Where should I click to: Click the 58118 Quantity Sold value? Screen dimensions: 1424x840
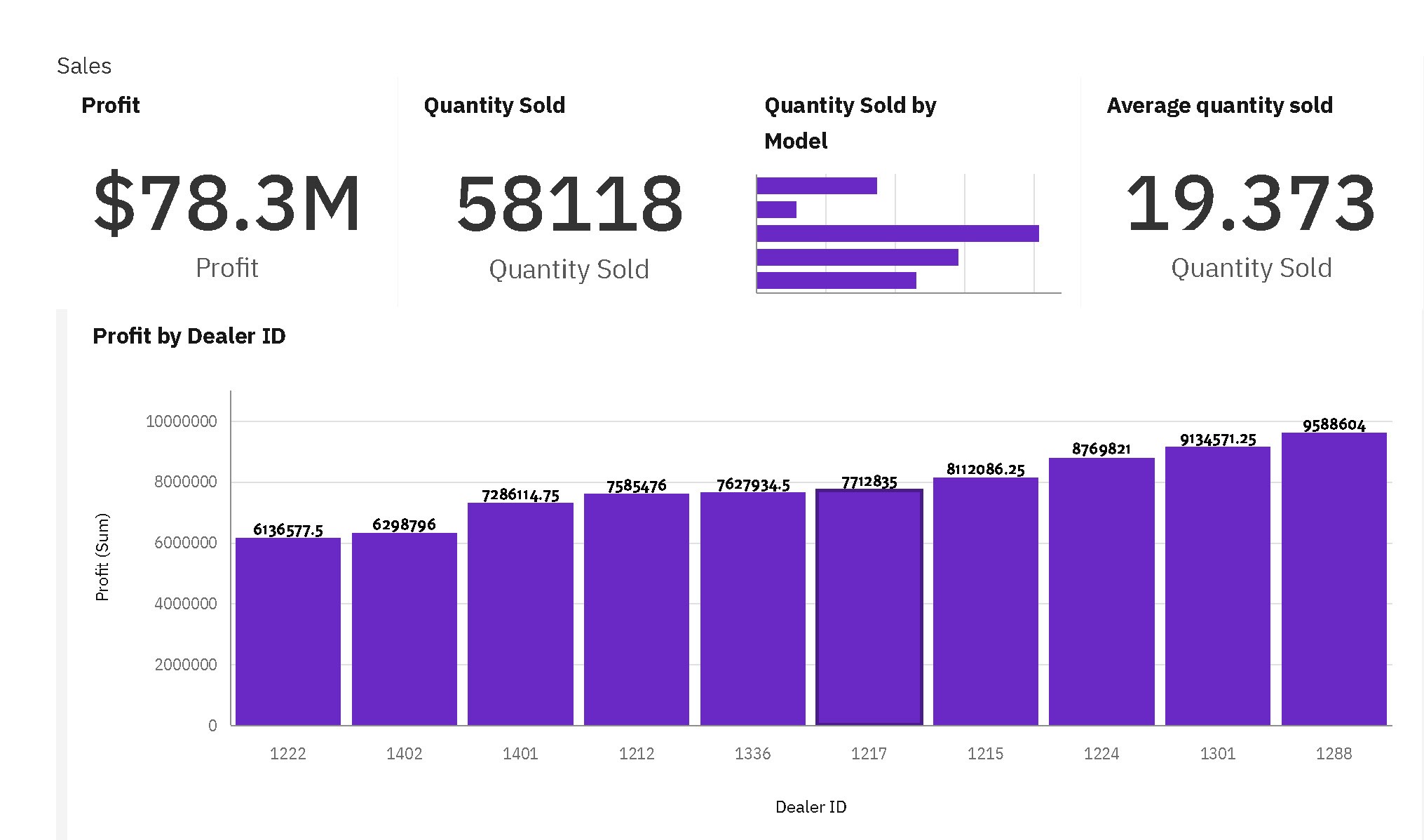[x=569, y=205]
